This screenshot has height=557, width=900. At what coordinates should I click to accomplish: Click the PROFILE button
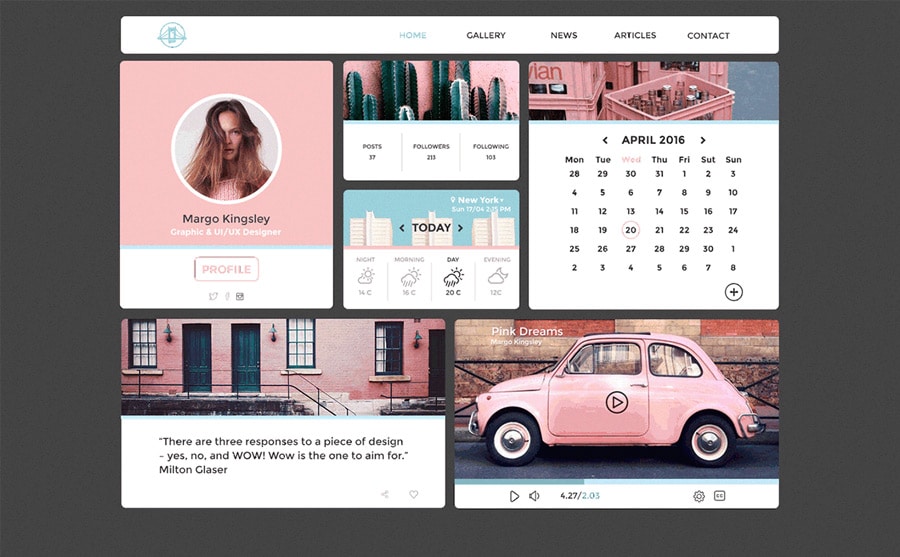[226, 269]
